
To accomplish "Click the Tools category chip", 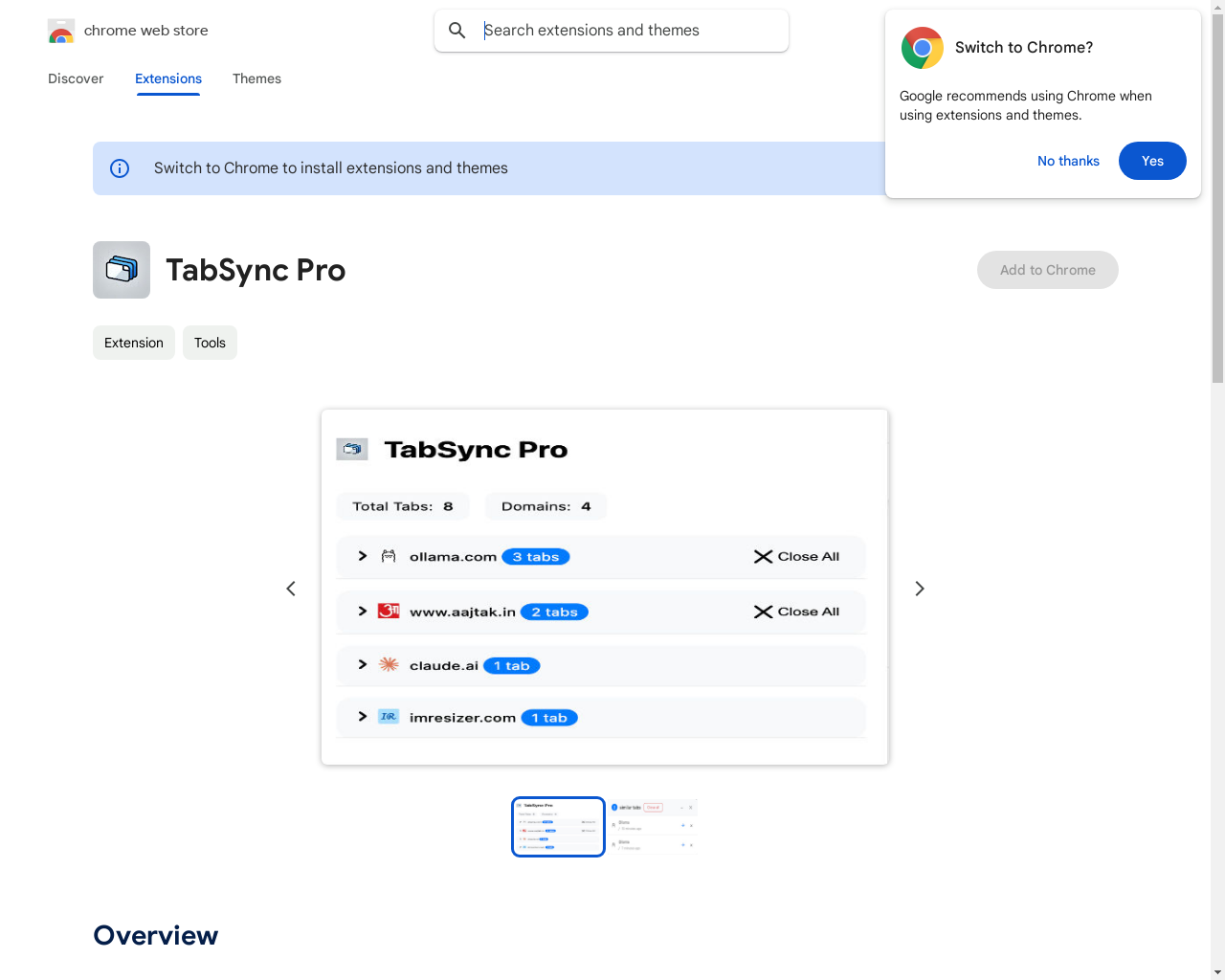I will tap(210, 343).
